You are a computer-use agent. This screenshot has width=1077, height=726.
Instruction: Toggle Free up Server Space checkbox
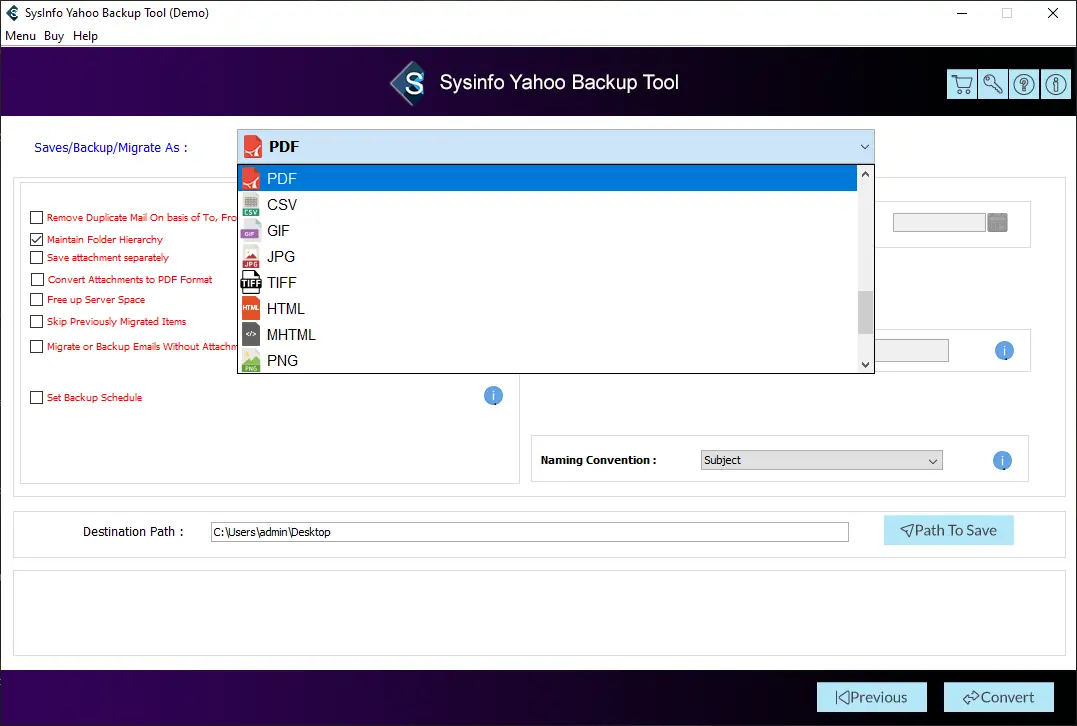click(x=37, y=300)
